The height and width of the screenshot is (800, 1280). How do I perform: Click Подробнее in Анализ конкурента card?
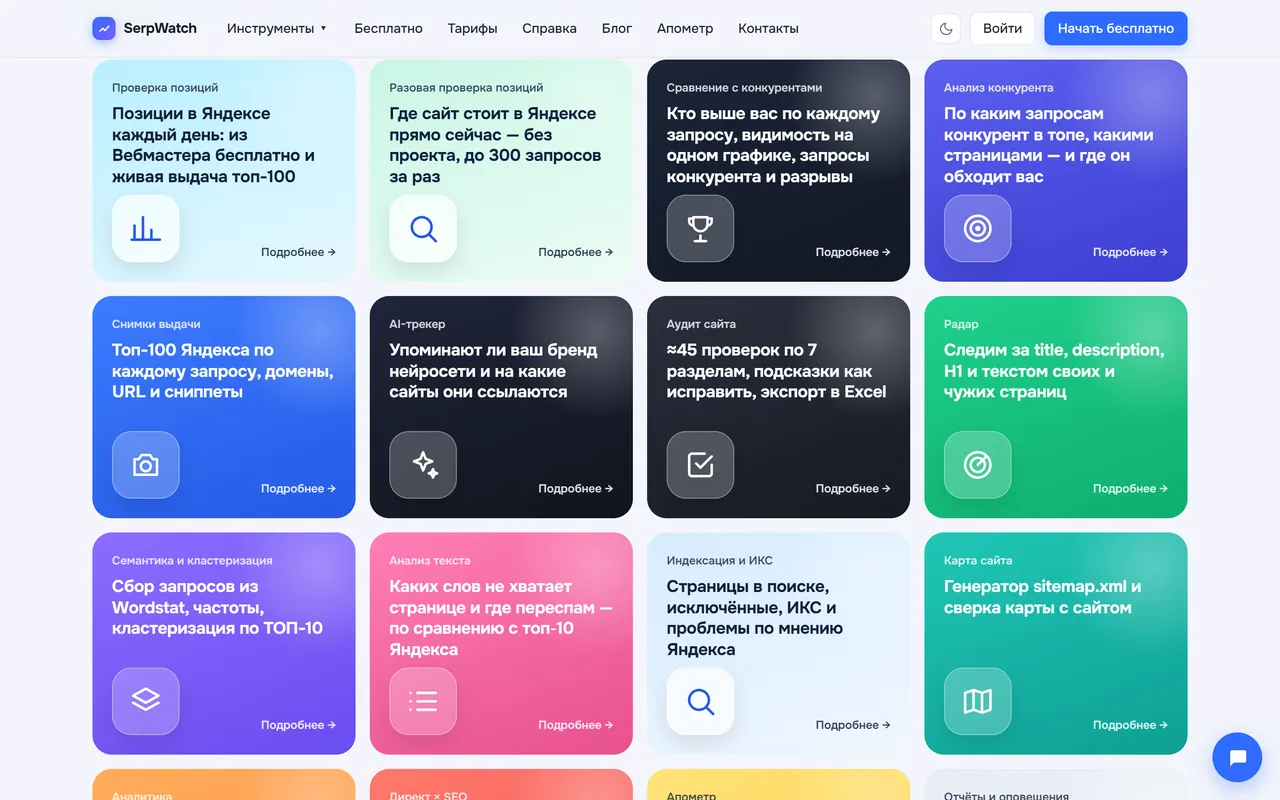click(1130, 252)
